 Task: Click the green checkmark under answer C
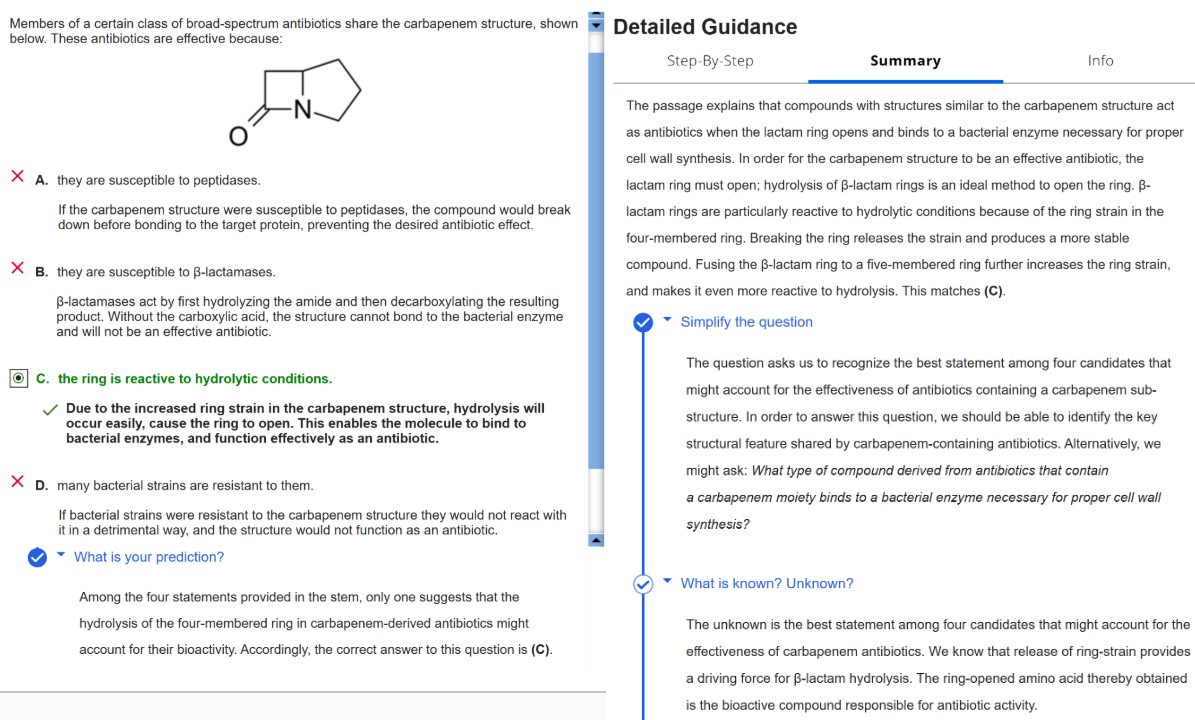point(49,409)
